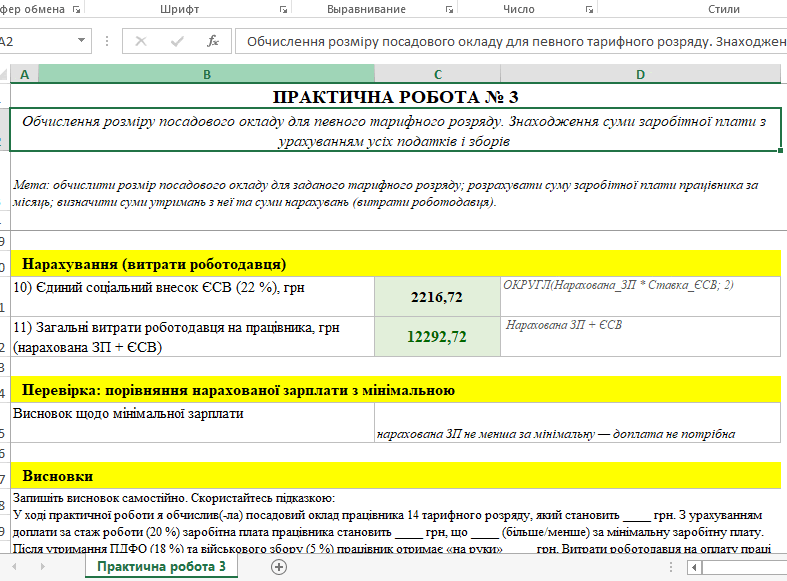Image resolution: width=787 pixels, height=581 pixels.
Task: Click the Выравнивание group label
Action: 366,9
